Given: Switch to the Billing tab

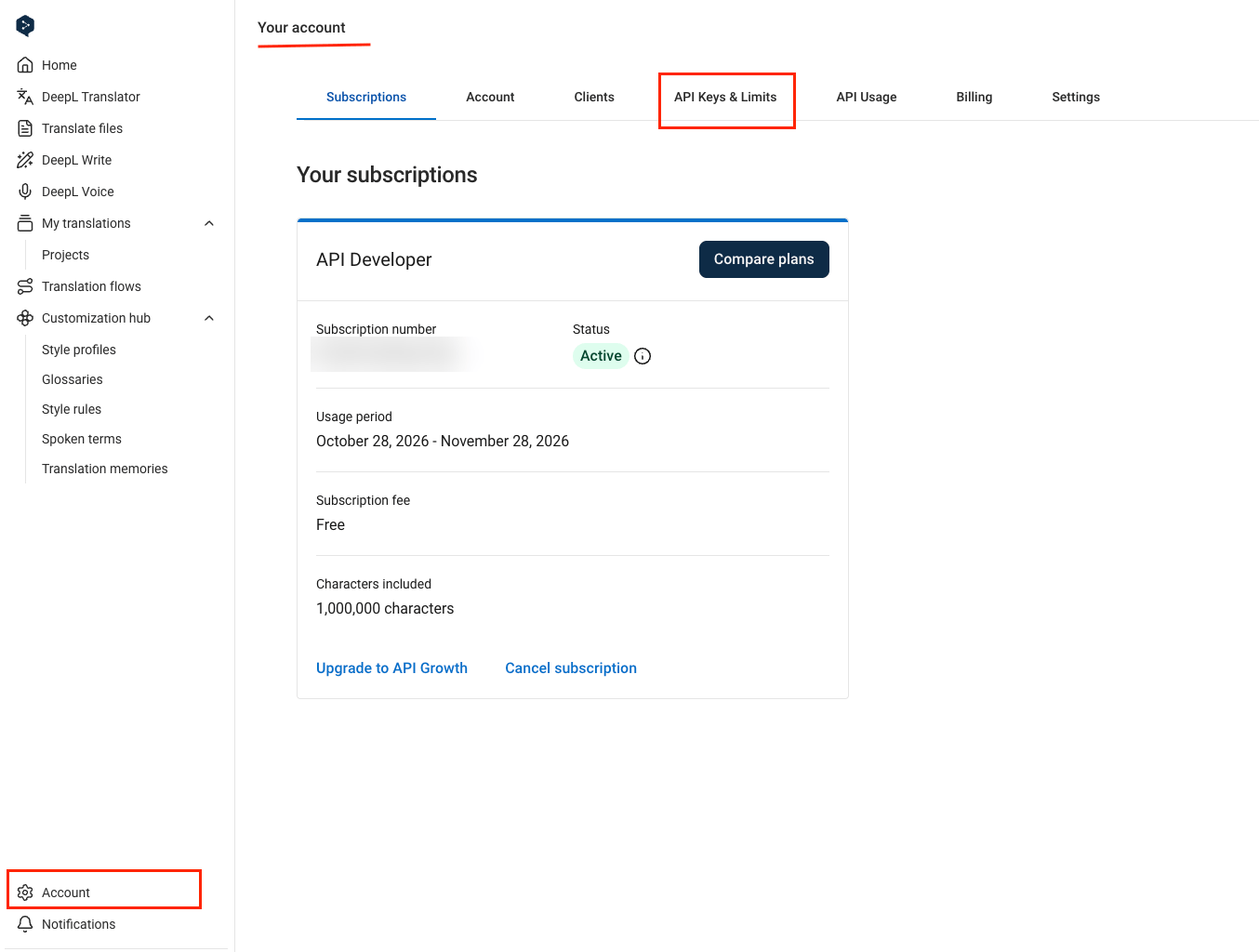Looking at the screenshot, I should click(x=974, y=97).
